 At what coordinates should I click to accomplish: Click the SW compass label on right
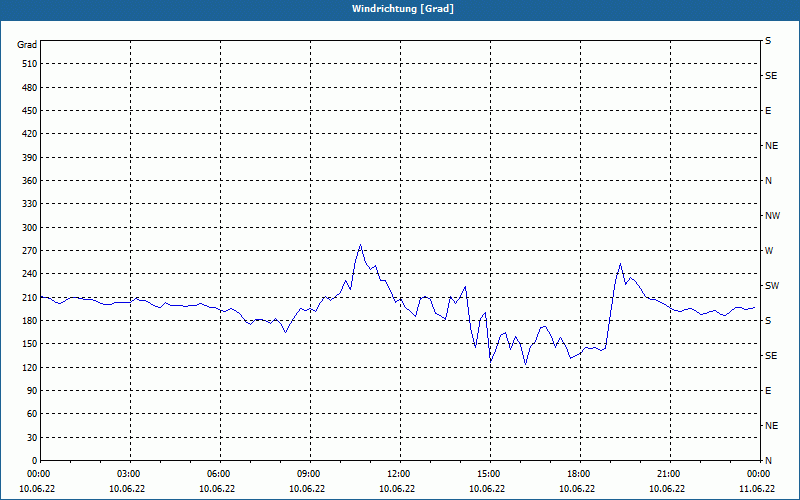tap(771, 286)
